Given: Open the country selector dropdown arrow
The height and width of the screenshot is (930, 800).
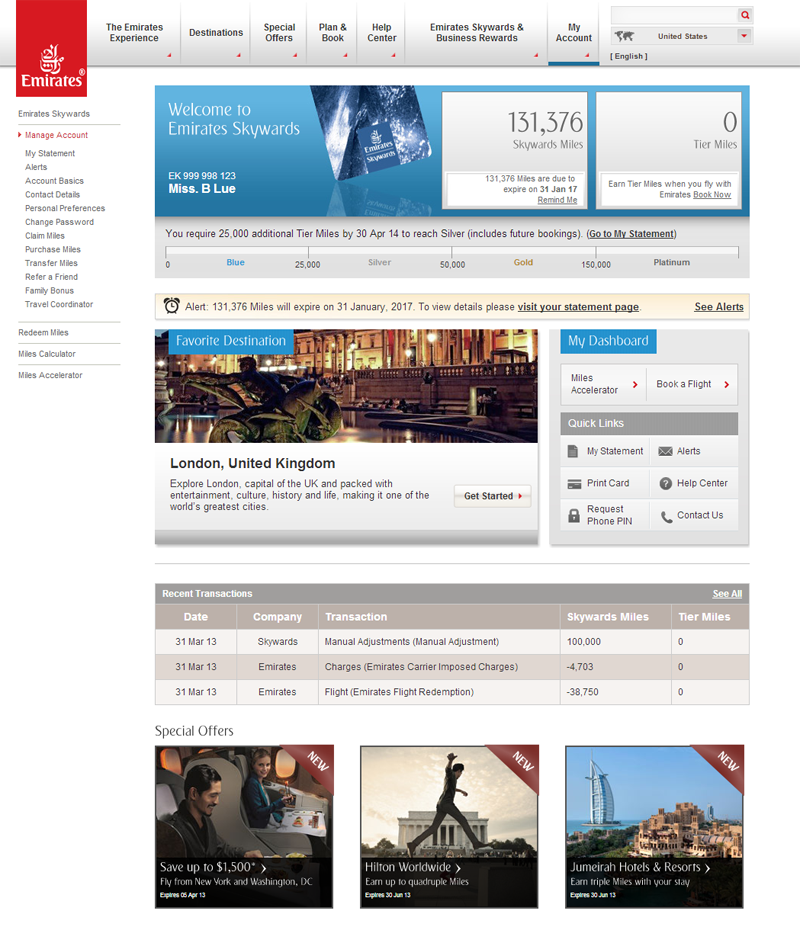Looking at the screenshot, I should (x=744, y=36).
